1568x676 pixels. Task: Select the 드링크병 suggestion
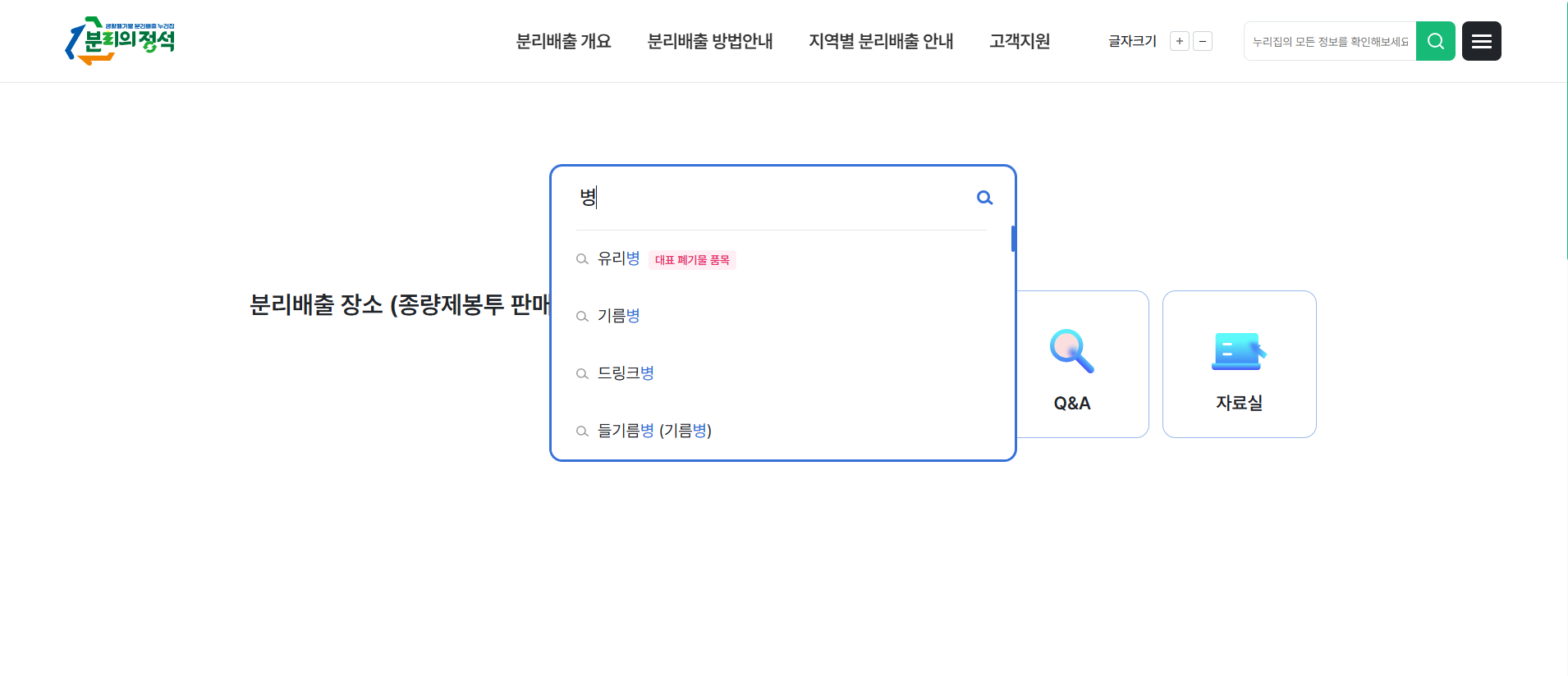626,373
